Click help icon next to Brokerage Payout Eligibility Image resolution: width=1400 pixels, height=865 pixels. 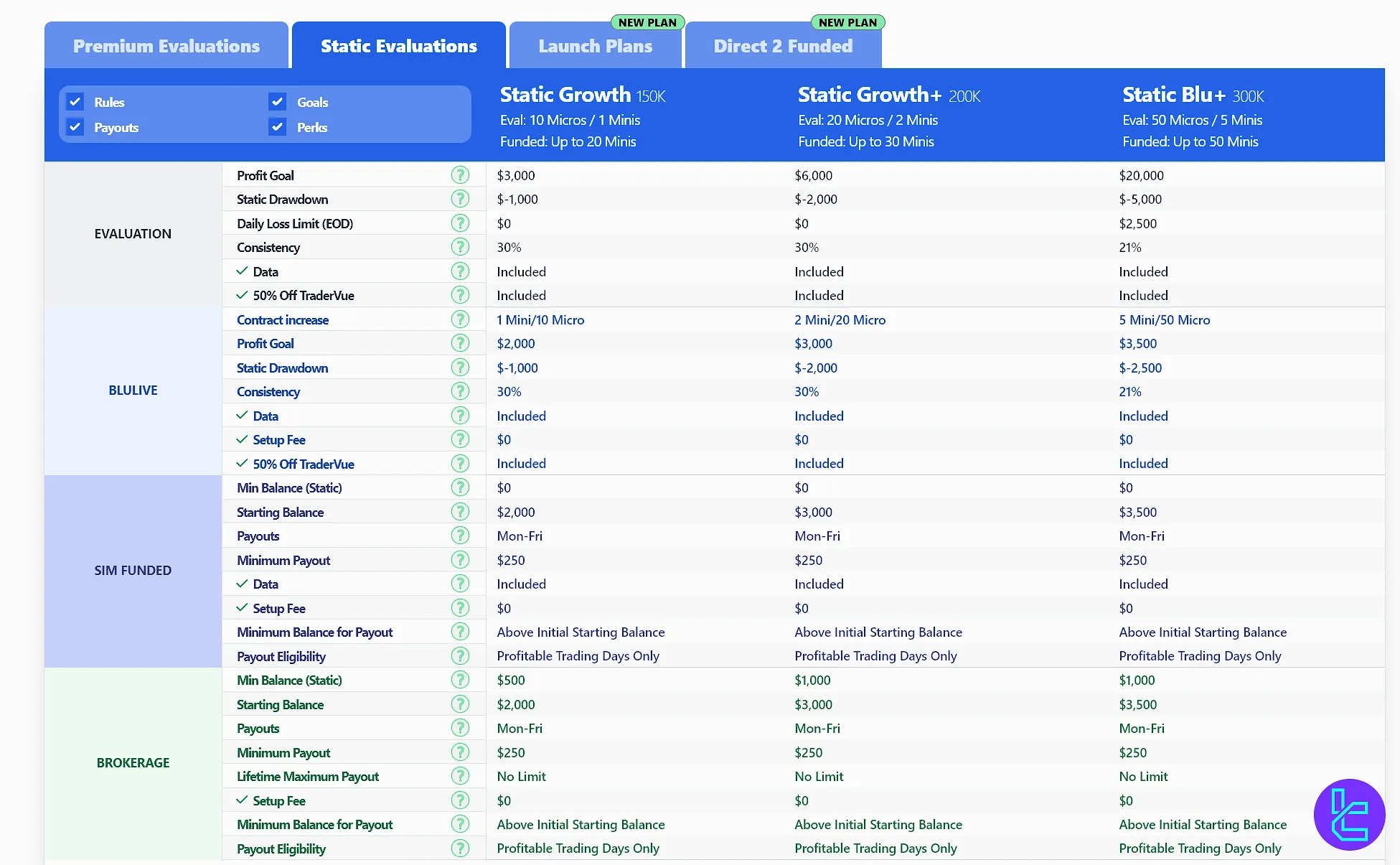[460, 848]
